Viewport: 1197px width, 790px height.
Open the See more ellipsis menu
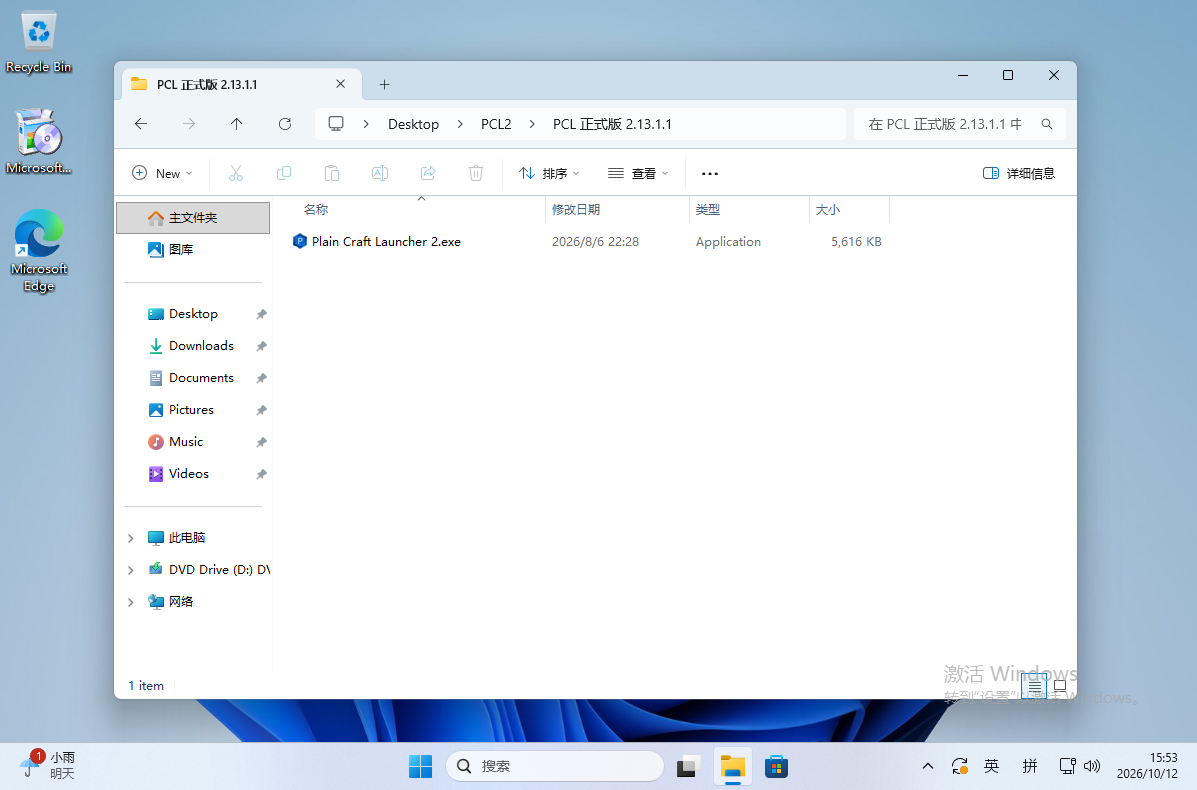[710, 173]
